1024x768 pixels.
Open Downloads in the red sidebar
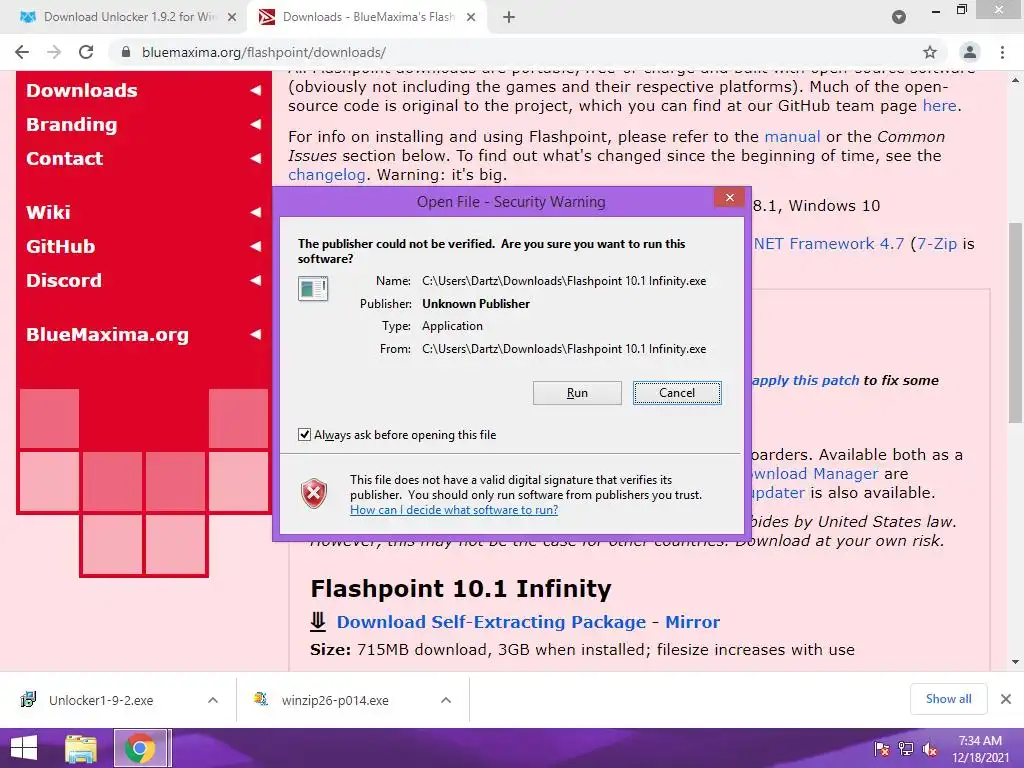tap(82, 90)
